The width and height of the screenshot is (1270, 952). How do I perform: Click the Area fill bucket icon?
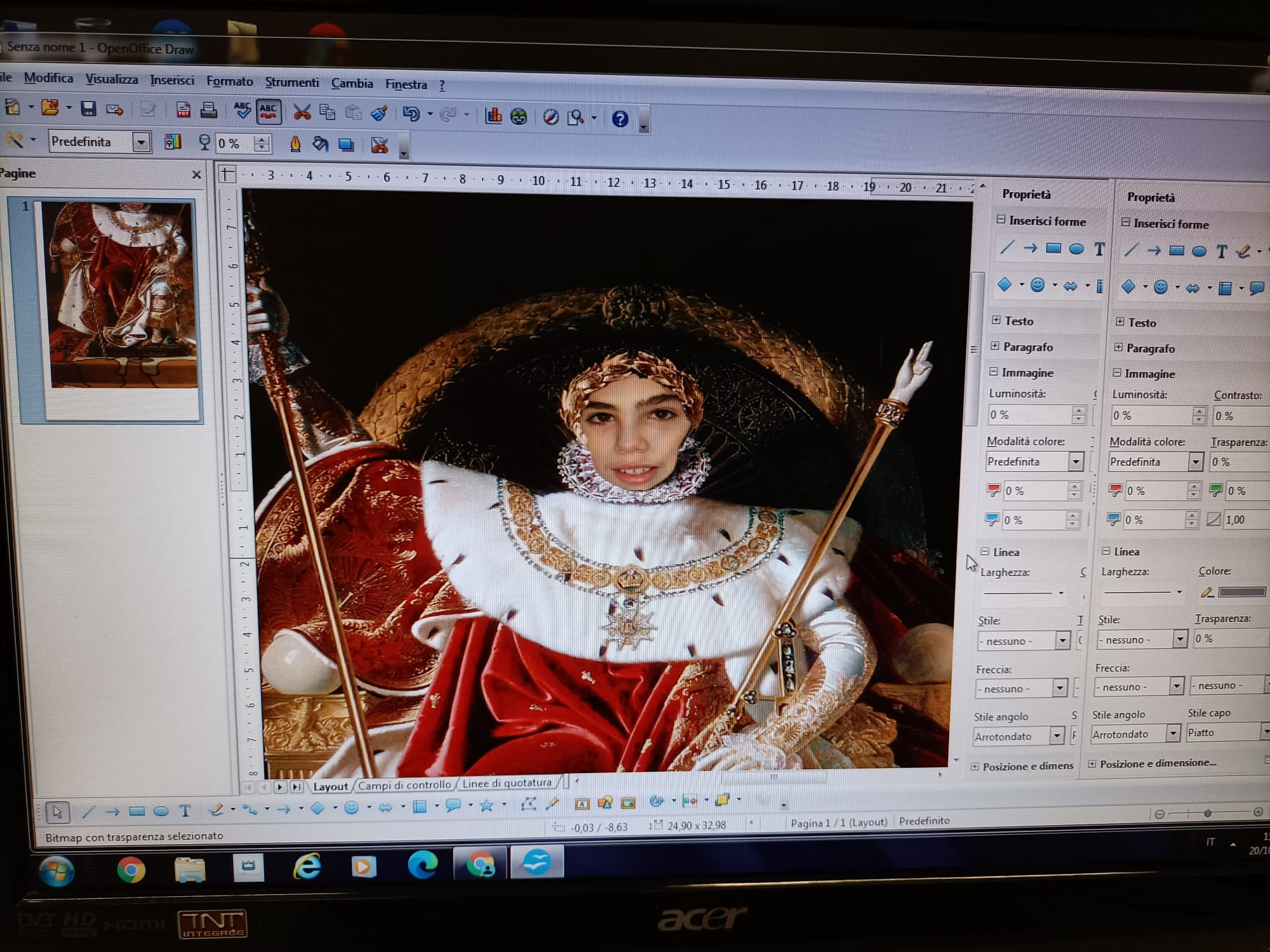coord(320,145)
